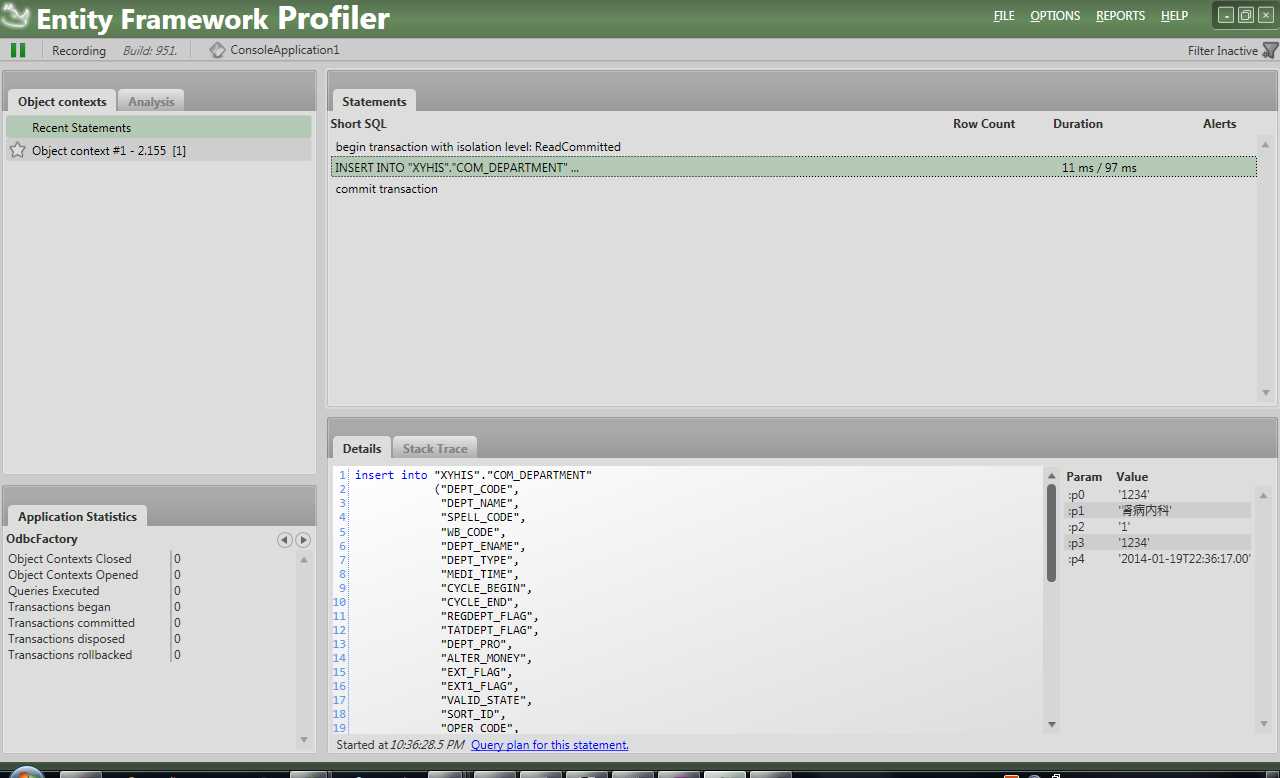The height and width of the screenshot is (778, 1280).
Task: Click the Value column header
Action: coord(1132,477)
